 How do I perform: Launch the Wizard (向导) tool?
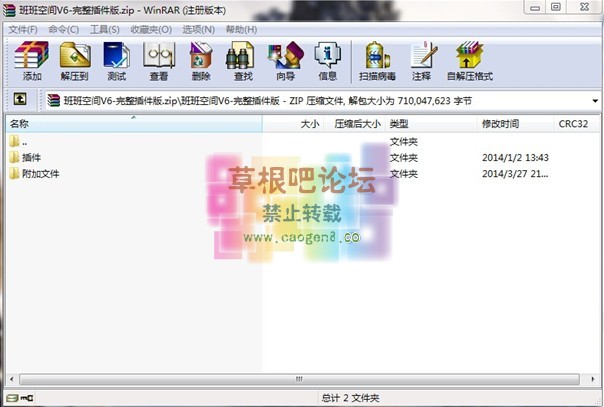pyautogui.click(x=285, y=61)
